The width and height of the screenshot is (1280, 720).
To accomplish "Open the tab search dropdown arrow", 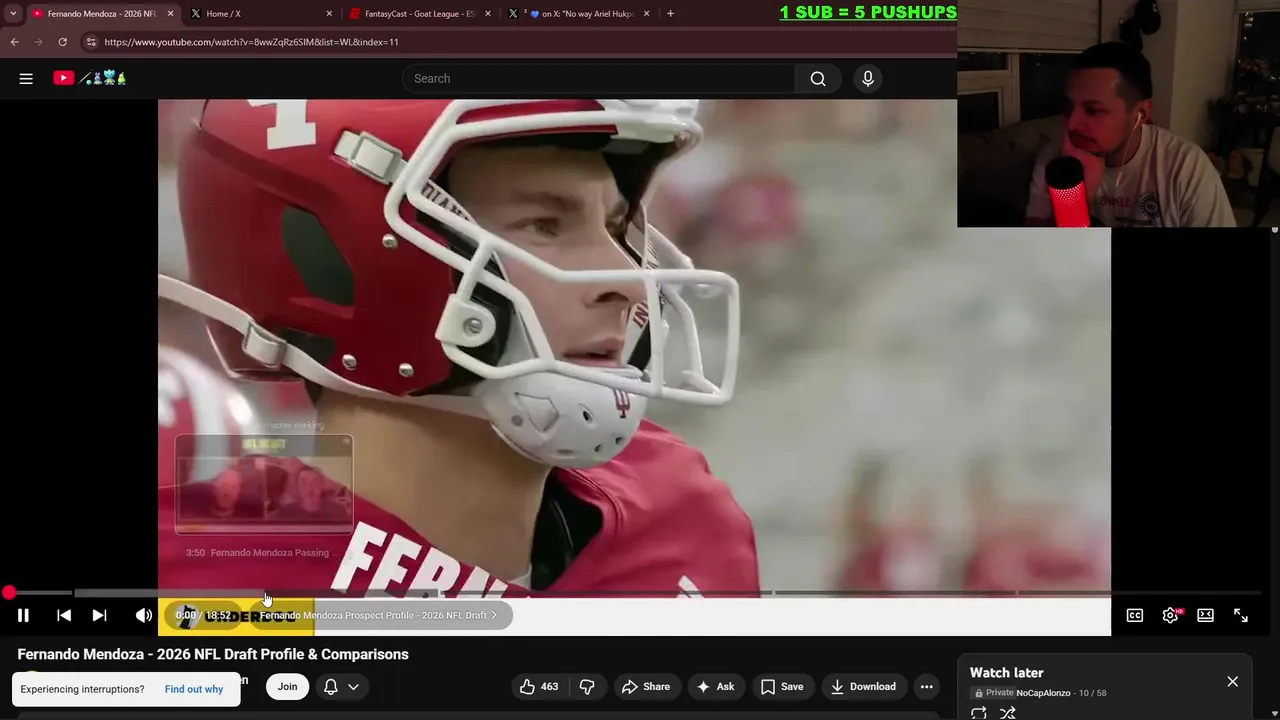I will point(13,14).
